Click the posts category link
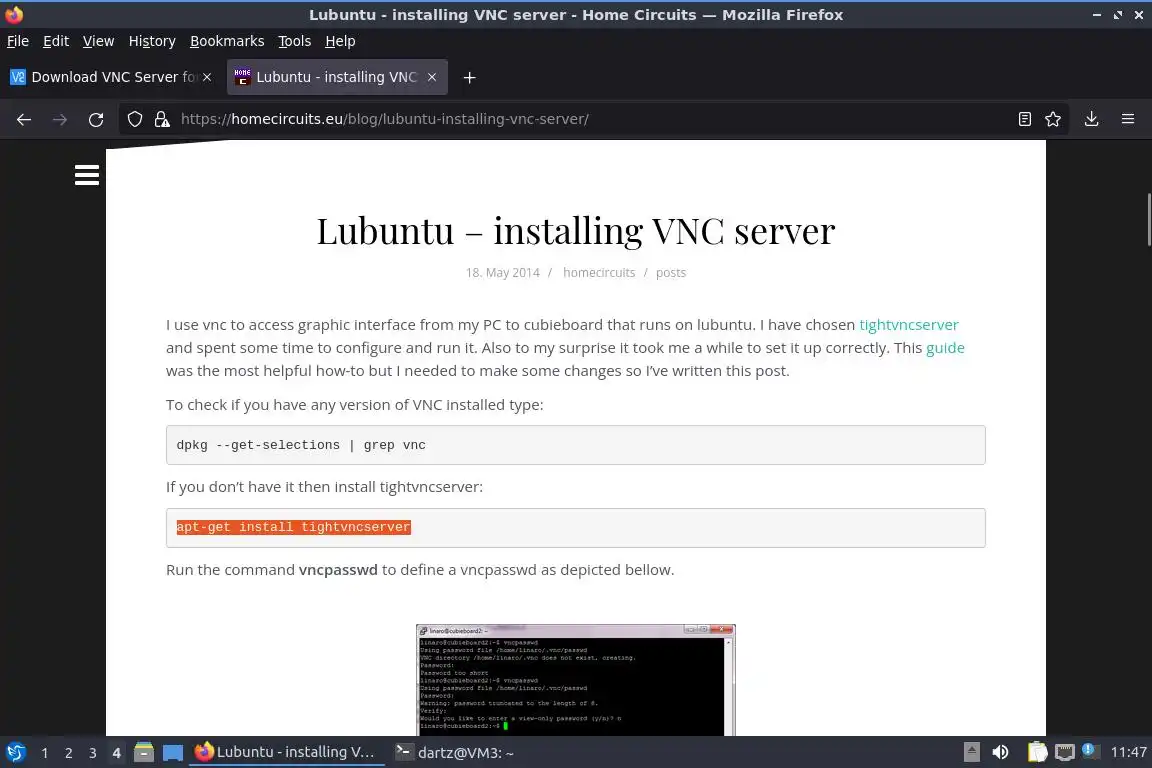 pyautogui.click(x=671, y=273)
